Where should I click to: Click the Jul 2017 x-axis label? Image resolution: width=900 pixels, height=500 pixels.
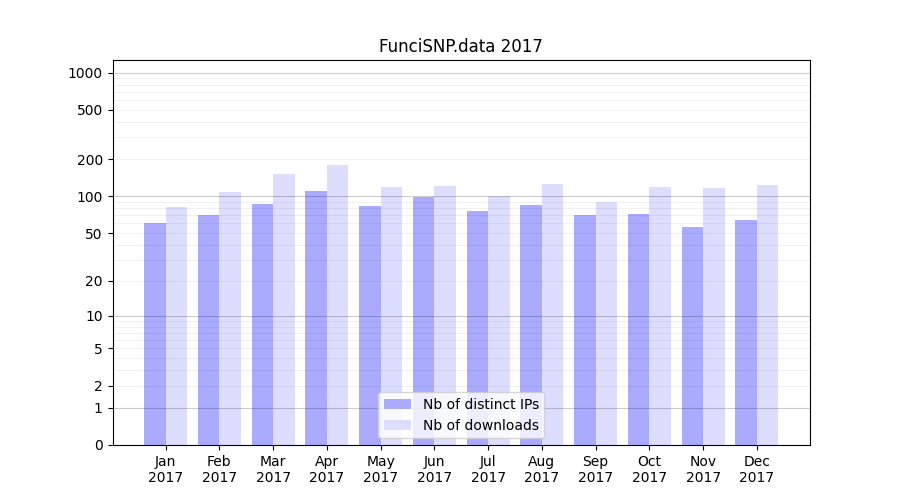488,469
